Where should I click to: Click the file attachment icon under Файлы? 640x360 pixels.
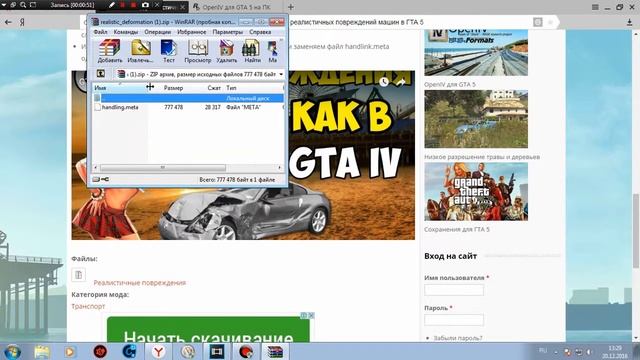tap(78, 275)
